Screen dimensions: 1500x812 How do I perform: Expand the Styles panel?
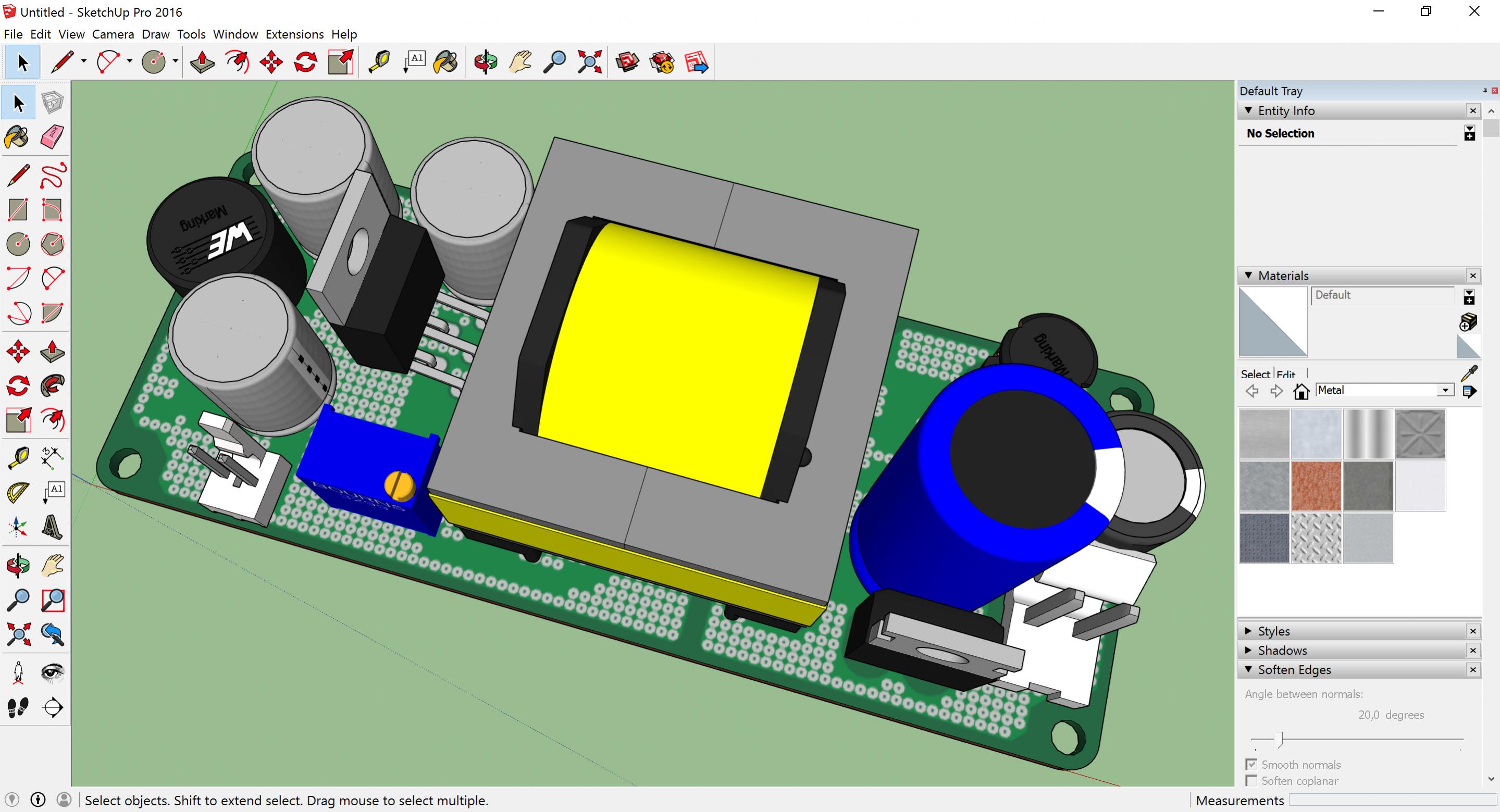click(1248, 630)
